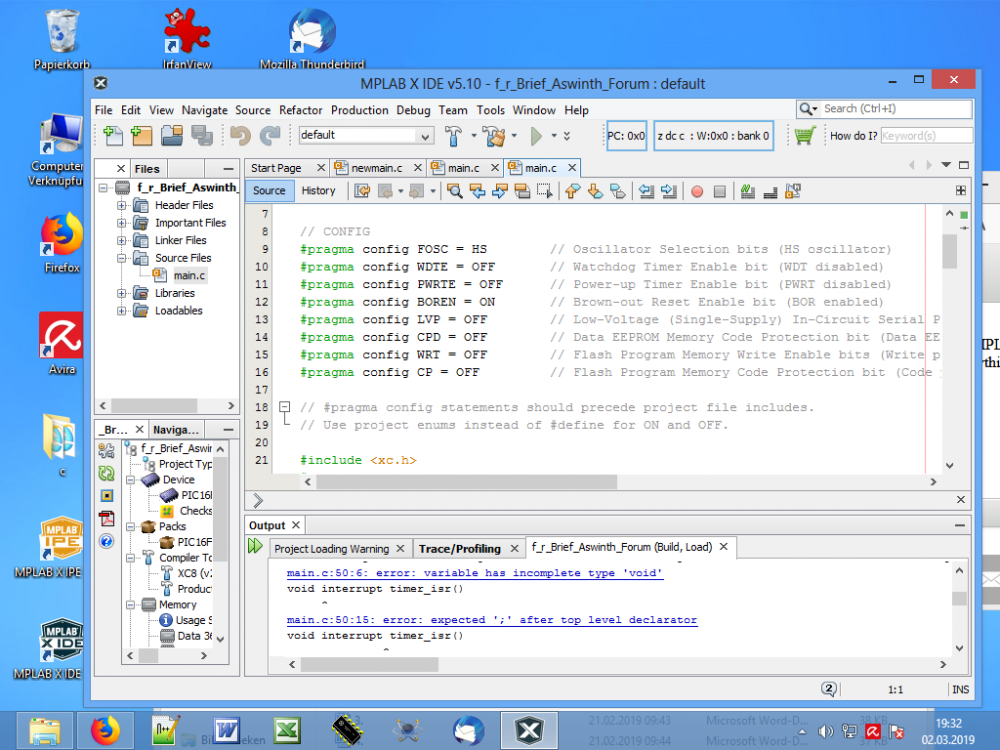Open the Debug menu
The image size is (1000, 750).
[x=413, y=110]
